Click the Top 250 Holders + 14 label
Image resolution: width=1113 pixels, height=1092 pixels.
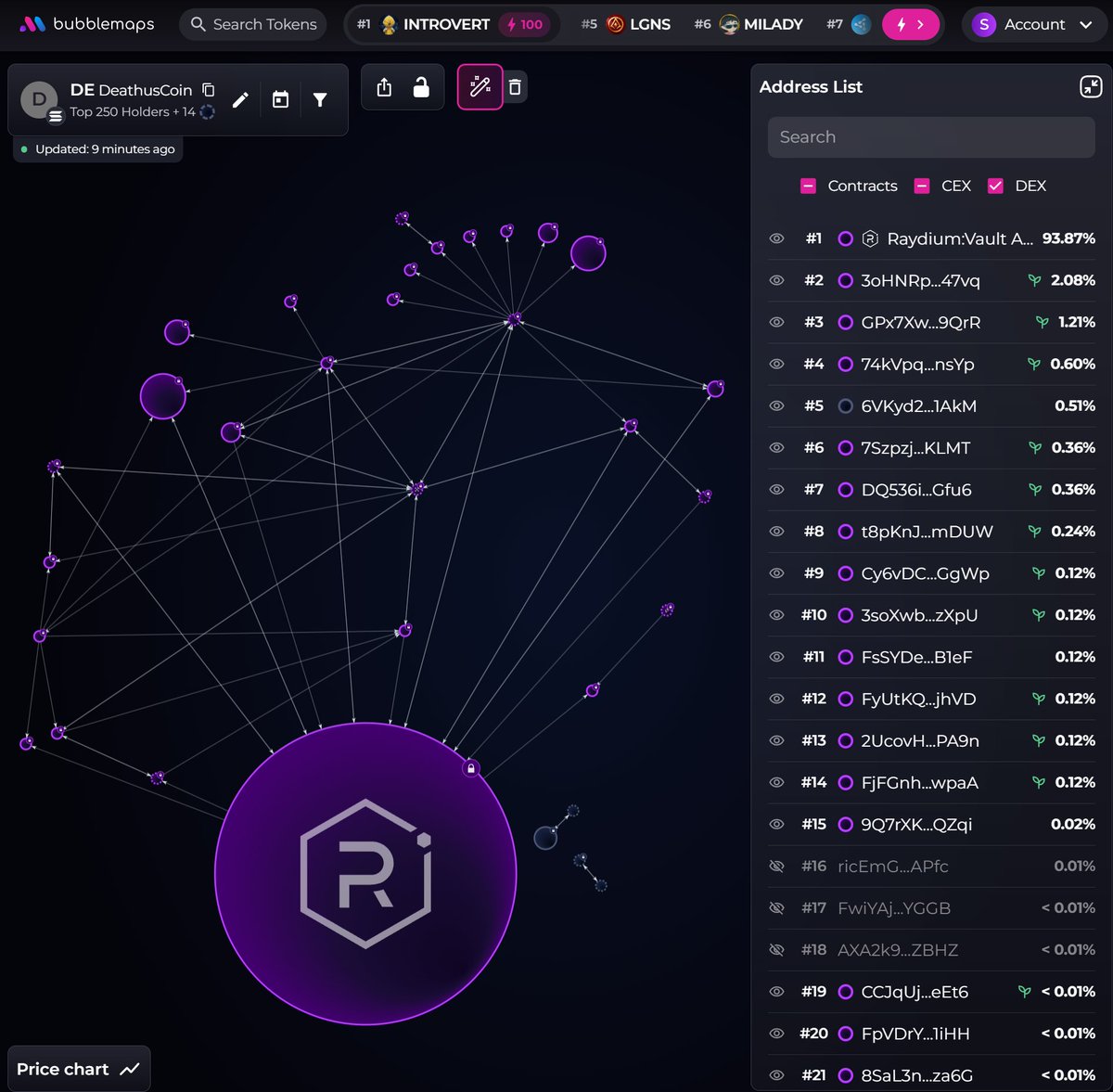click(133, 112)
